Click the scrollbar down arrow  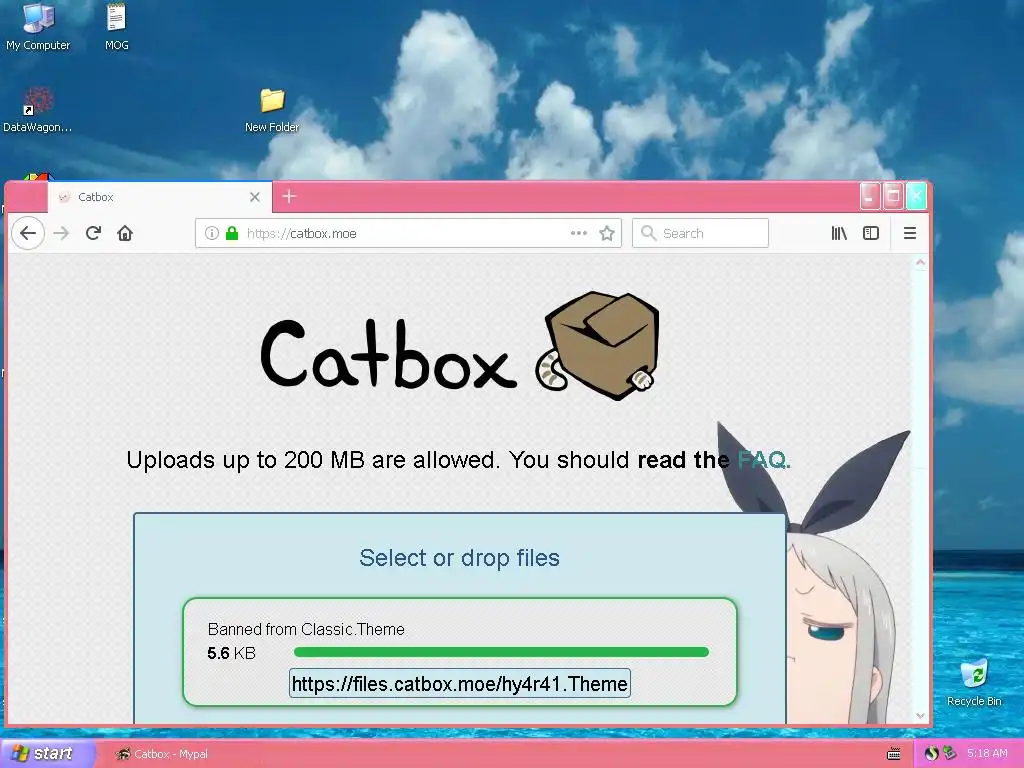point(920,716)
